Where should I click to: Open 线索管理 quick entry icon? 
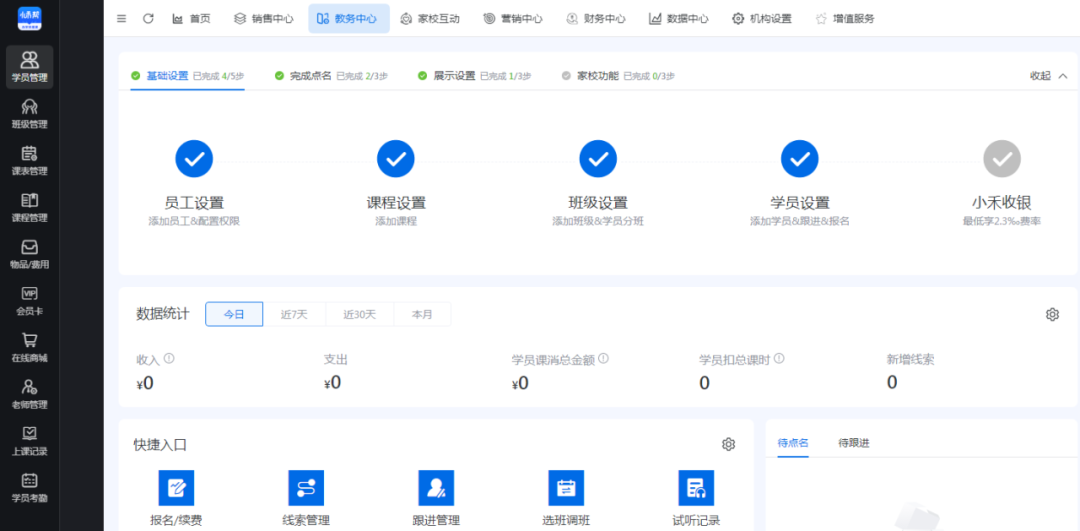(306, 488)
